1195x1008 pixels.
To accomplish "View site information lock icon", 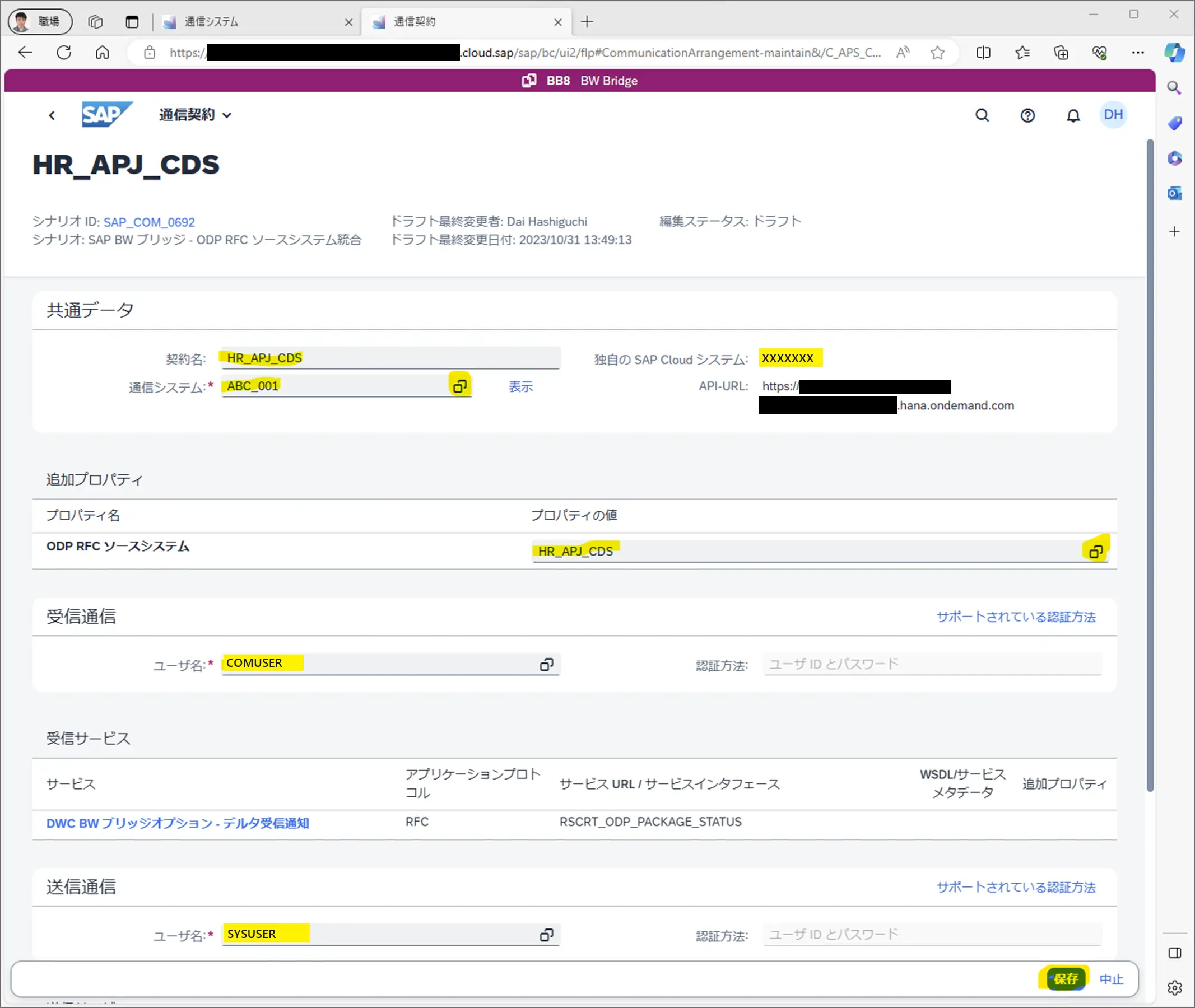I will (x=149, y=53).
